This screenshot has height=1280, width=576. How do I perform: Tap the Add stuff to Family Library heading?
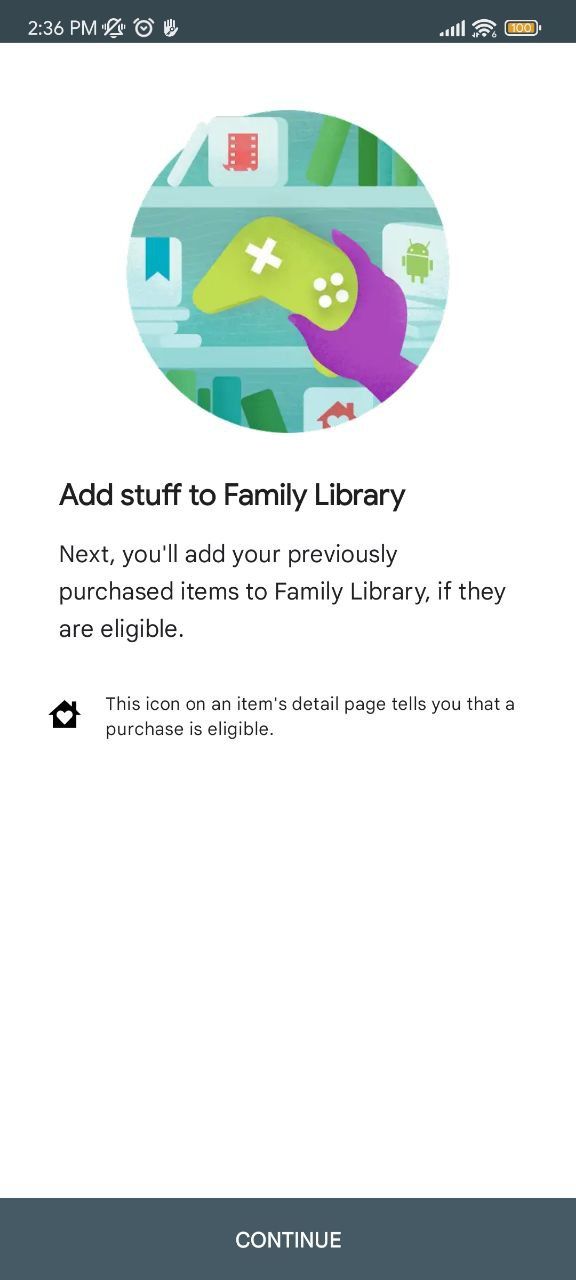point(232,494)
